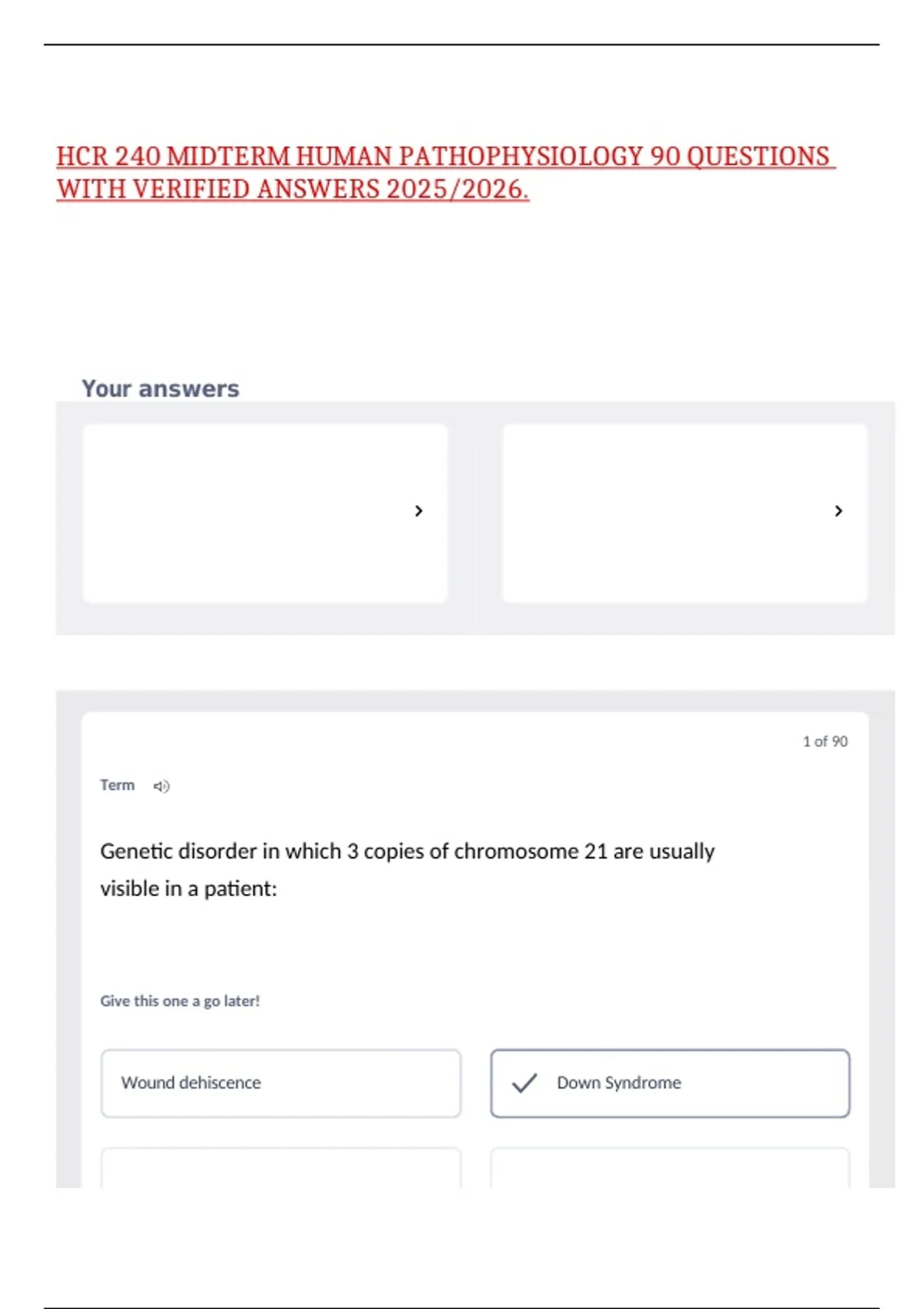Click the Term label
The height and width of the screenshot is (1309, 924).
click(117, 785)
